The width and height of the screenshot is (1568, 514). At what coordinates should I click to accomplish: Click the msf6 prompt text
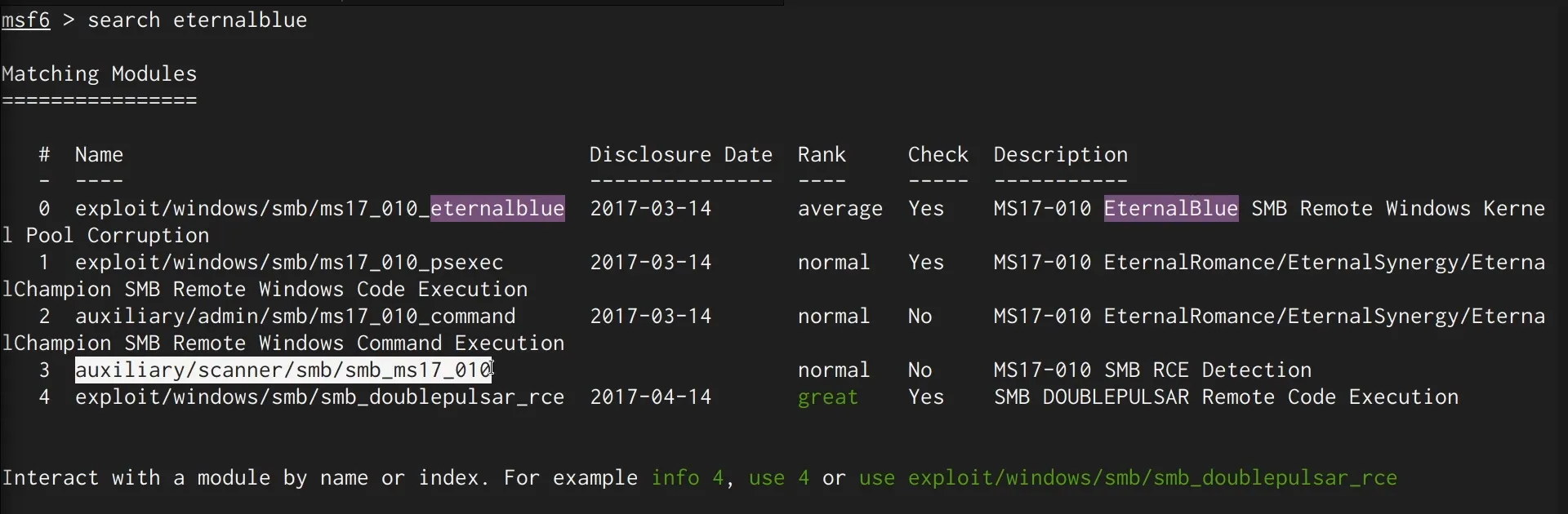click(x=26, y=20)
